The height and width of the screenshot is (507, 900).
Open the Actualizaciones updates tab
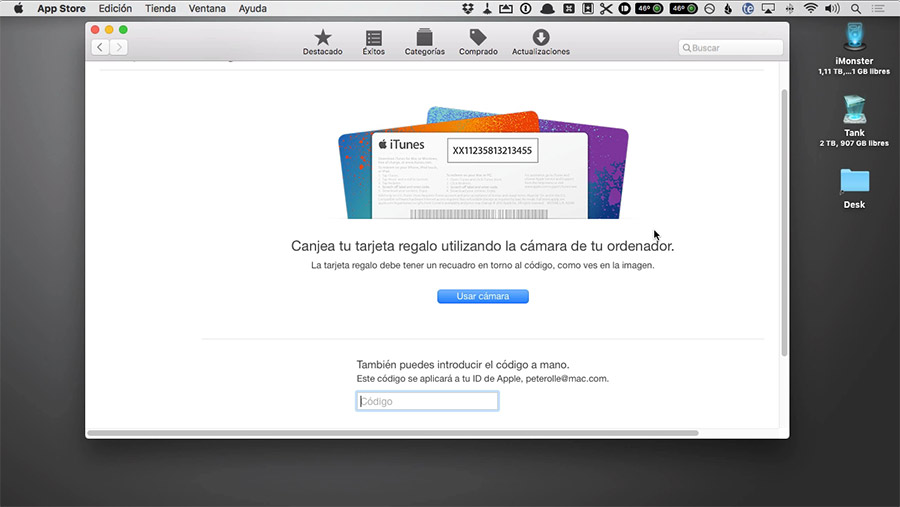pyautogui.click(x=541, y=42)
